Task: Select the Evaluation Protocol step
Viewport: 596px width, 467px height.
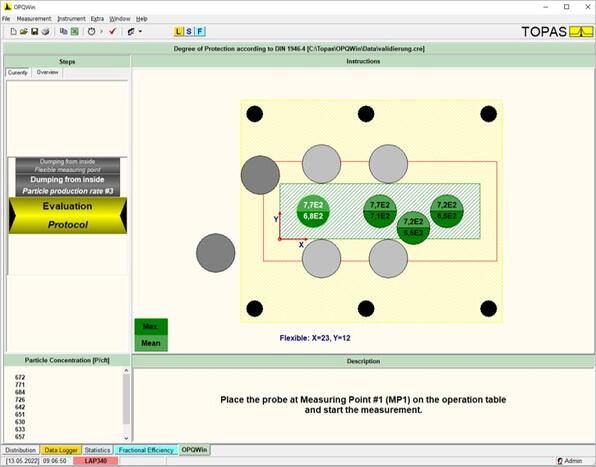Action: [68, 215]
